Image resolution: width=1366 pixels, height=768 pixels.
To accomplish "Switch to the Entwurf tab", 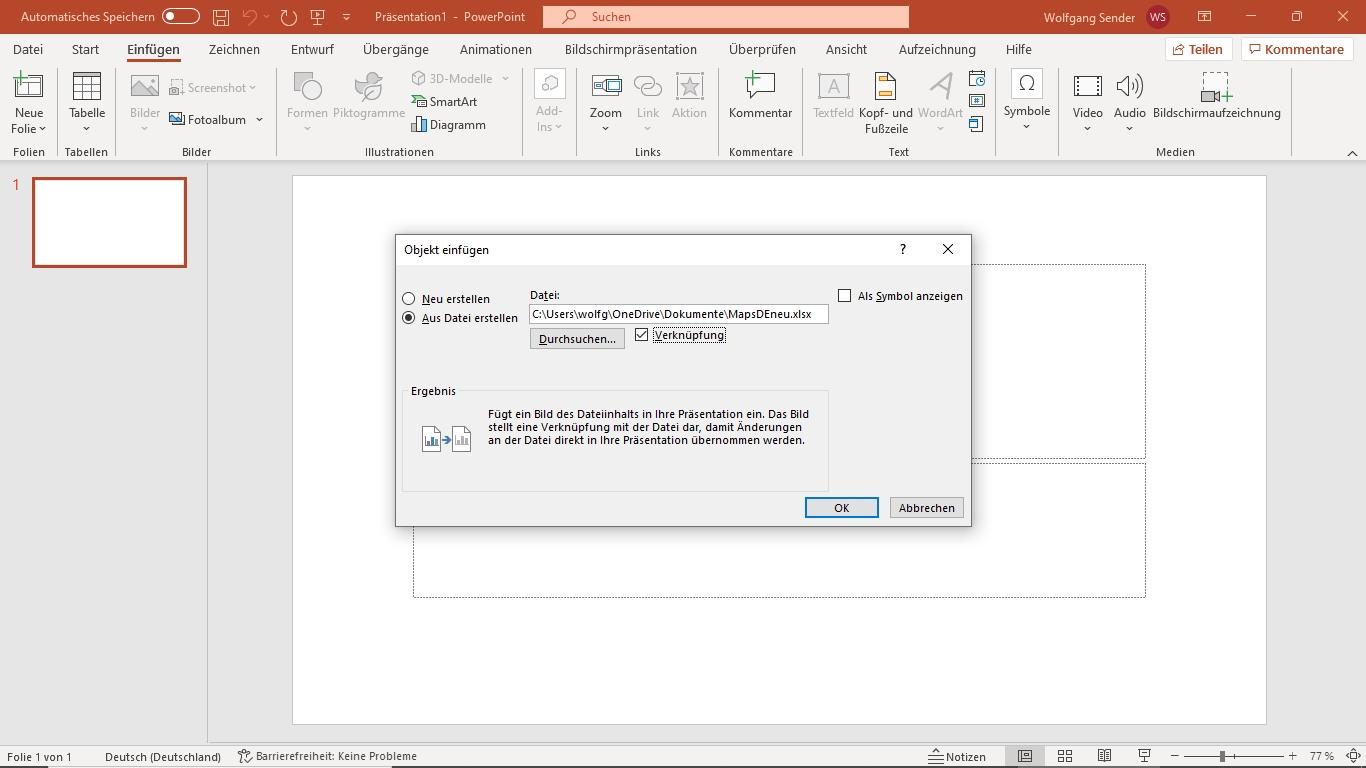I will click(x=312, y=49).
